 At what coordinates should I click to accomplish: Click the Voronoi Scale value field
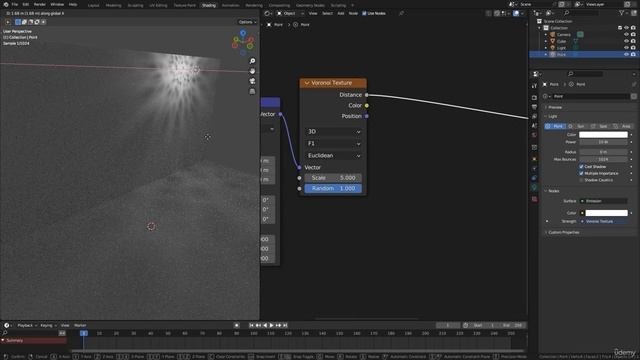click(333, 178)
